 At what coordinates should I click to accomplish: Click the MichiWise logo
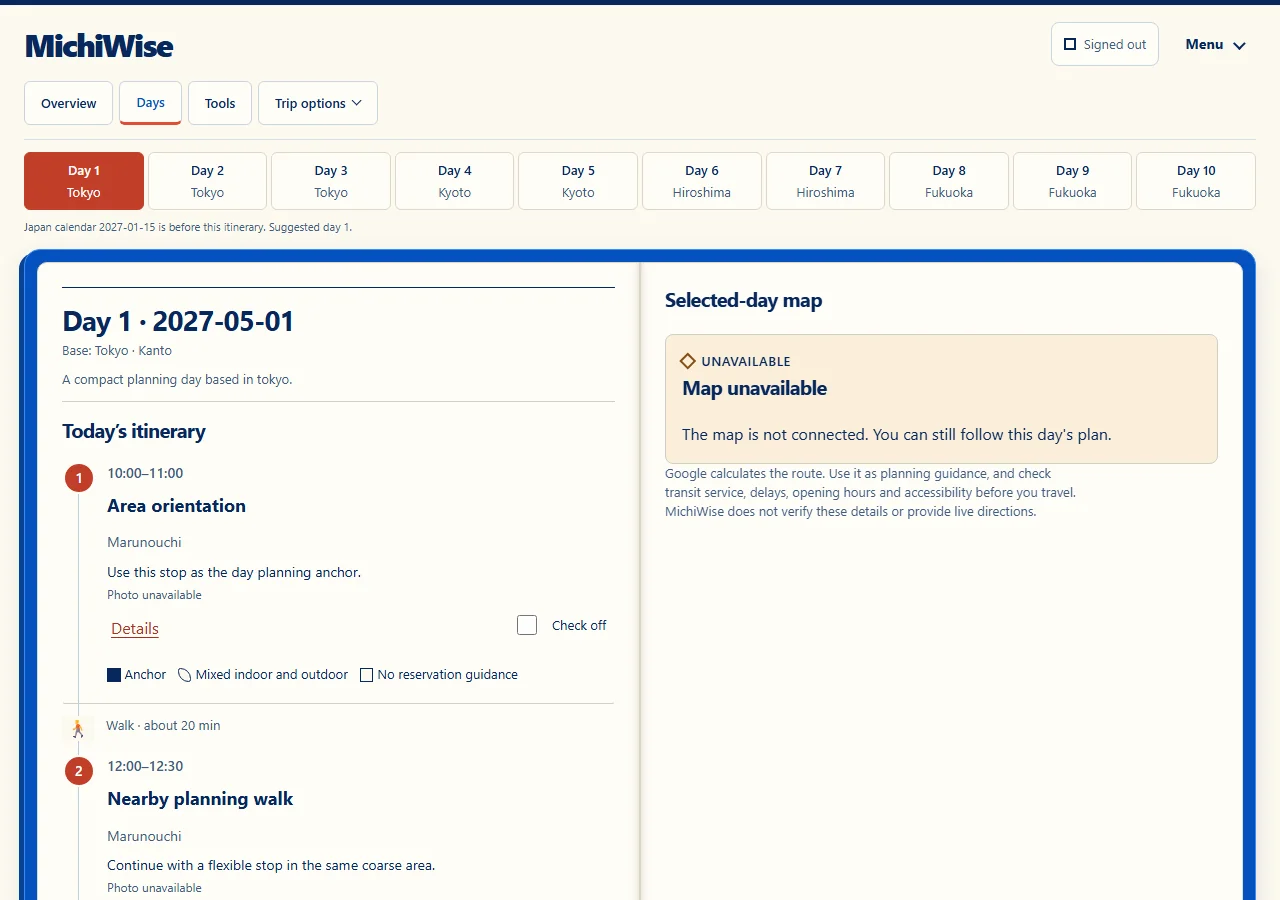tap(99, 46)
